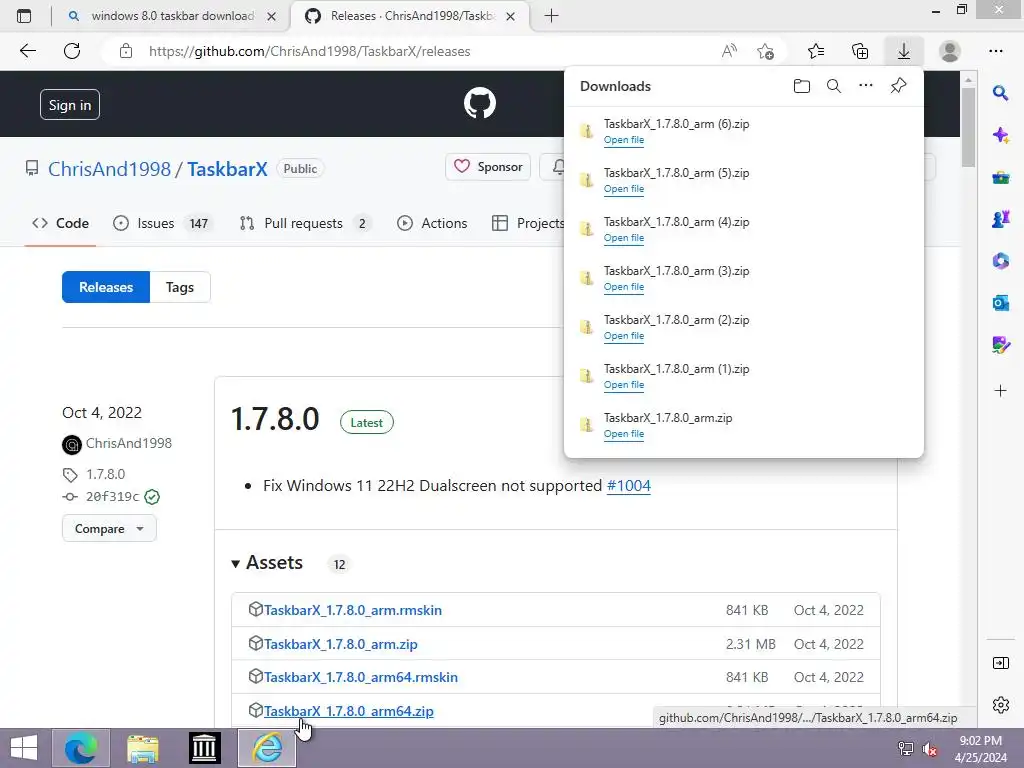1024x768 pixels.
Task: Open the Tools briefcase sidebar icon
Action: [1000, 177]
